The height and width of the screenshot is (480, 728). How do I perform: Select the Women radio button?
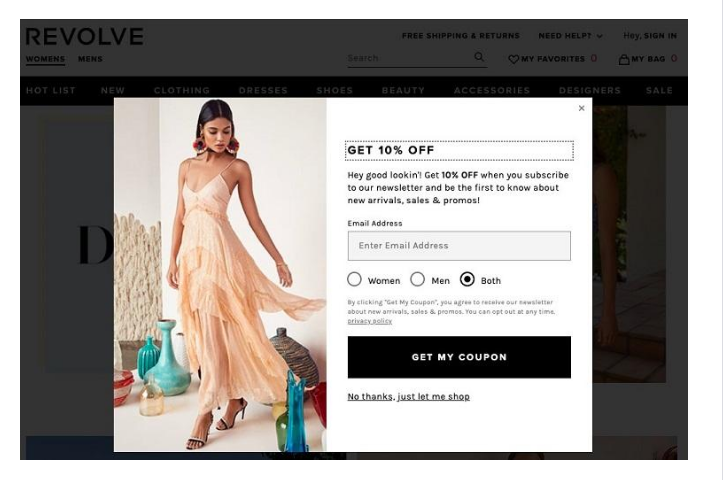356,280
